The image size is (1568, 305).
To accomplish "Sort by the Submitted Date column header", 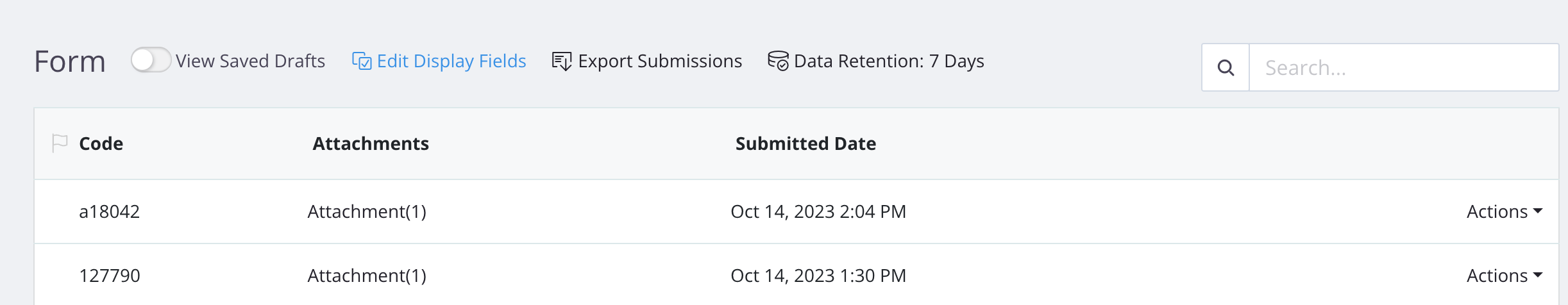I will (x=805, y=144).
